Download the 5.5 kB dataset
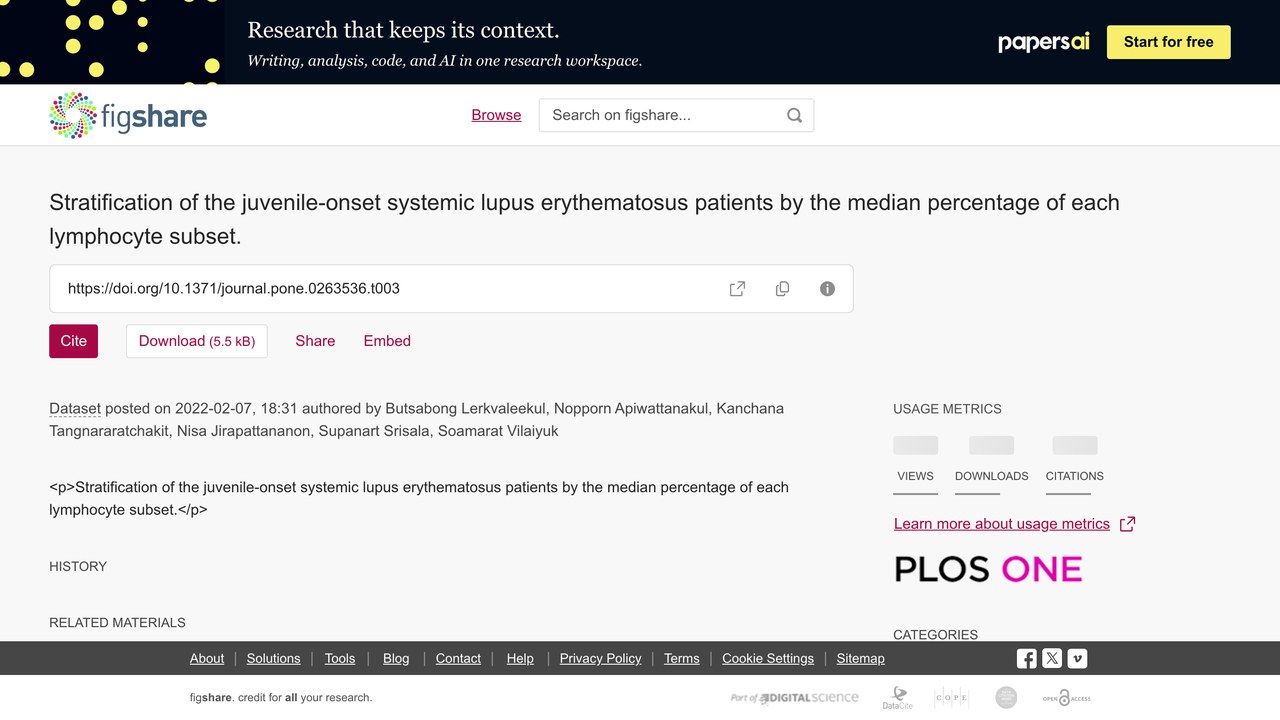The height and width of the screenshot is (720, 1280). coord(197,341)
